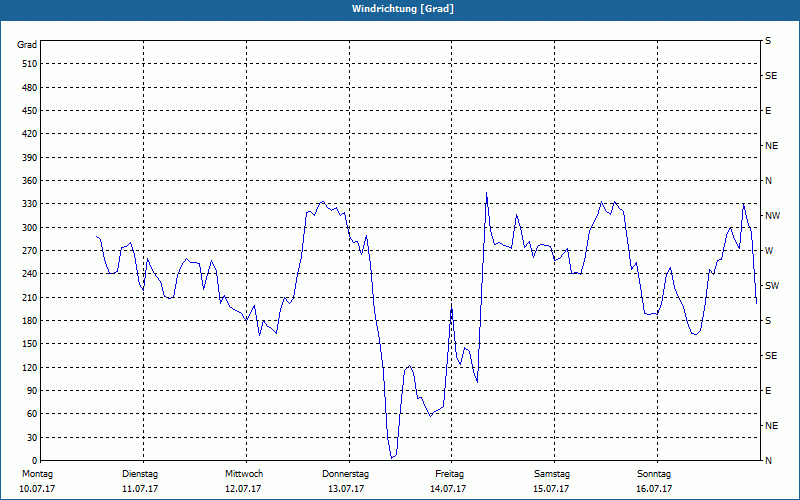Select the date 10.07.17
Image resolution: width=800 pixels, height=500 pixels.
pos(37,489)
